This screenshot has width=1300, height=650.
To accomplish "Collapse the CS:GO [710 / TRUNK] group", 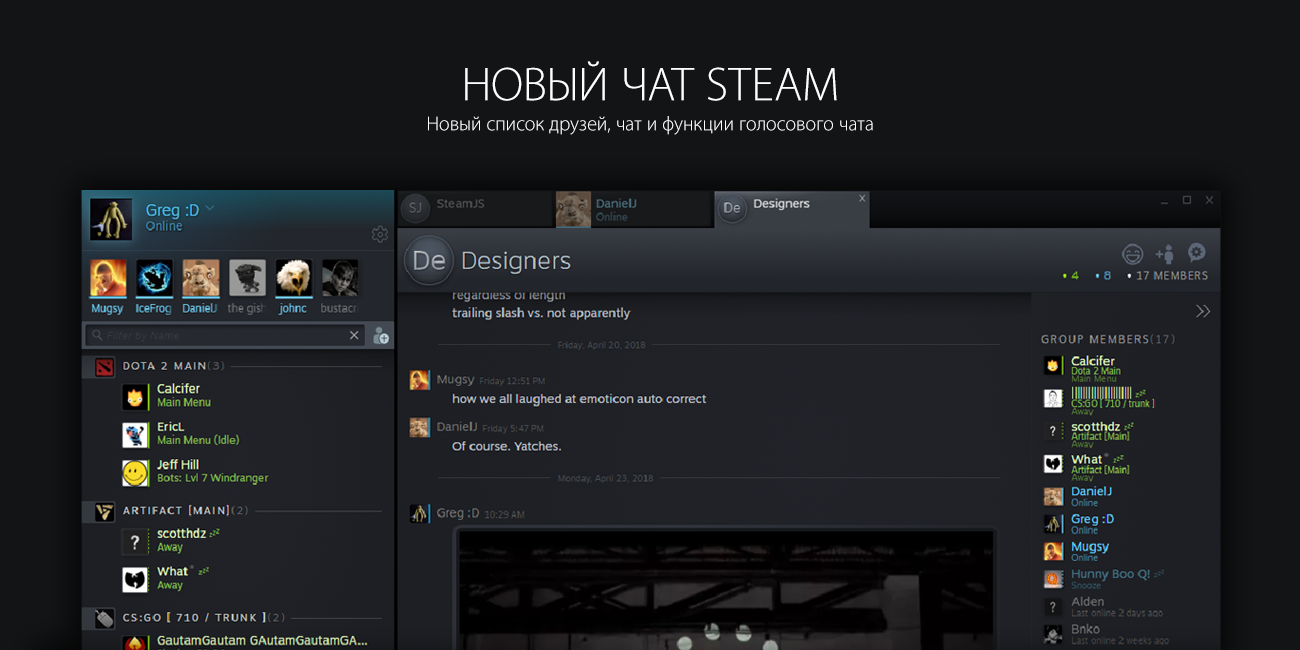I will click(190, 617).
